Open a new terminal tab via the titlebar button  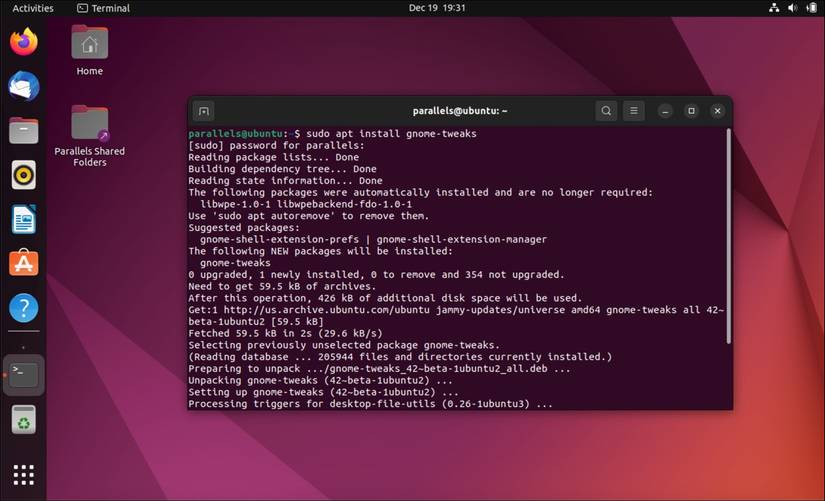(204, 111)
